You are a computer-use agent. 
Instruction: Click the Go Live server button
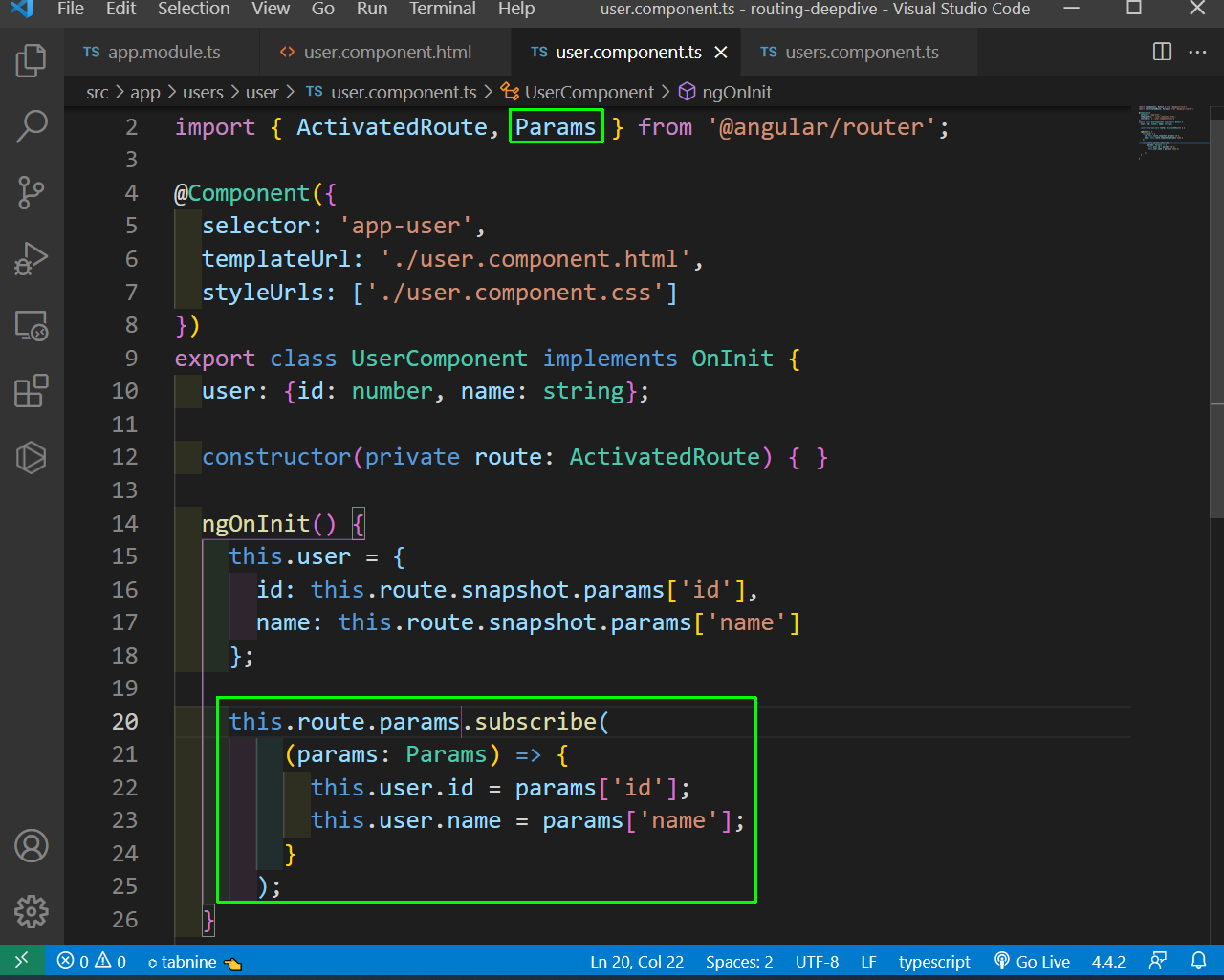click(x=1032, y=962)
